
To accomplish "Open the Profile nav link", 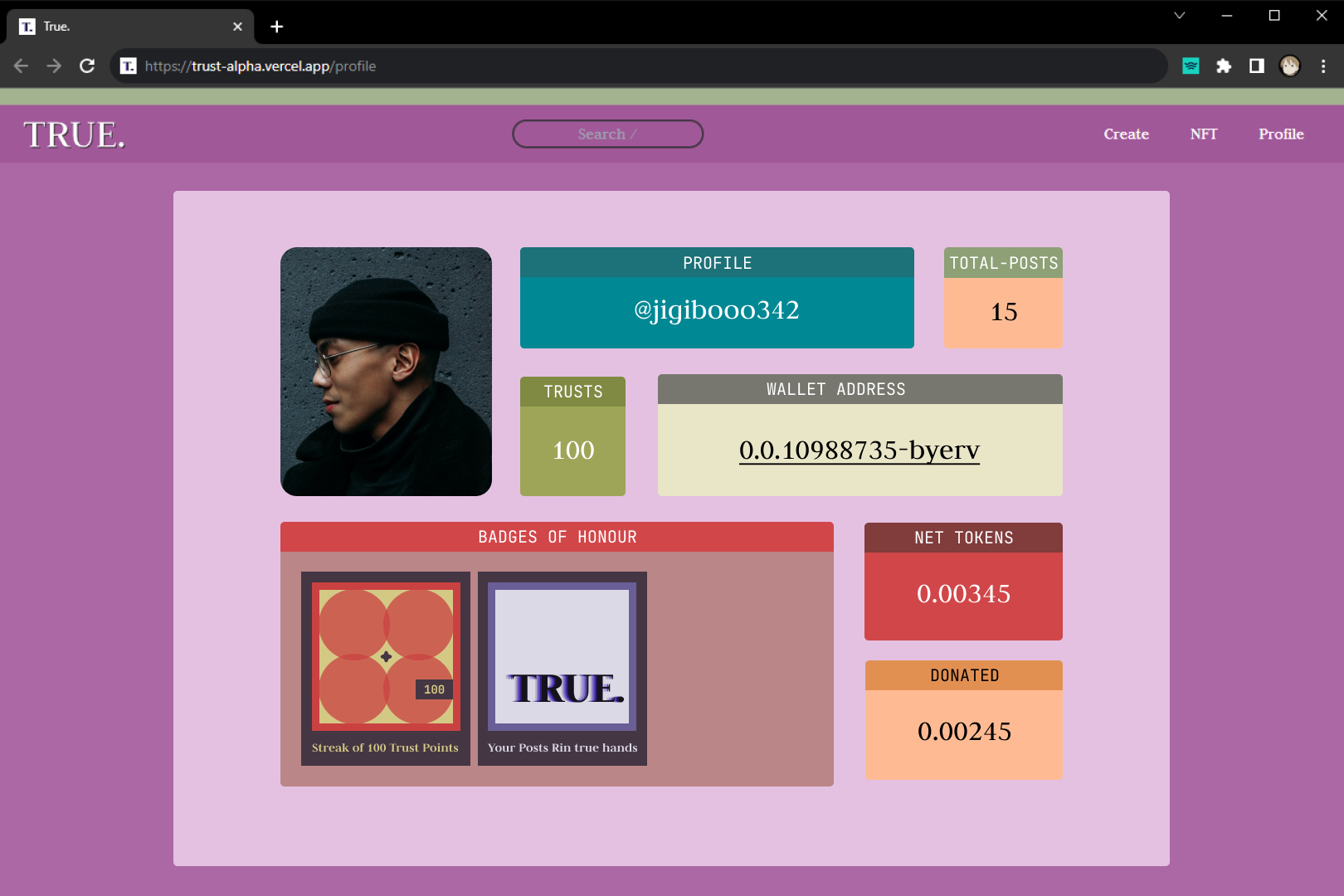I will [x=1281, y=134].
